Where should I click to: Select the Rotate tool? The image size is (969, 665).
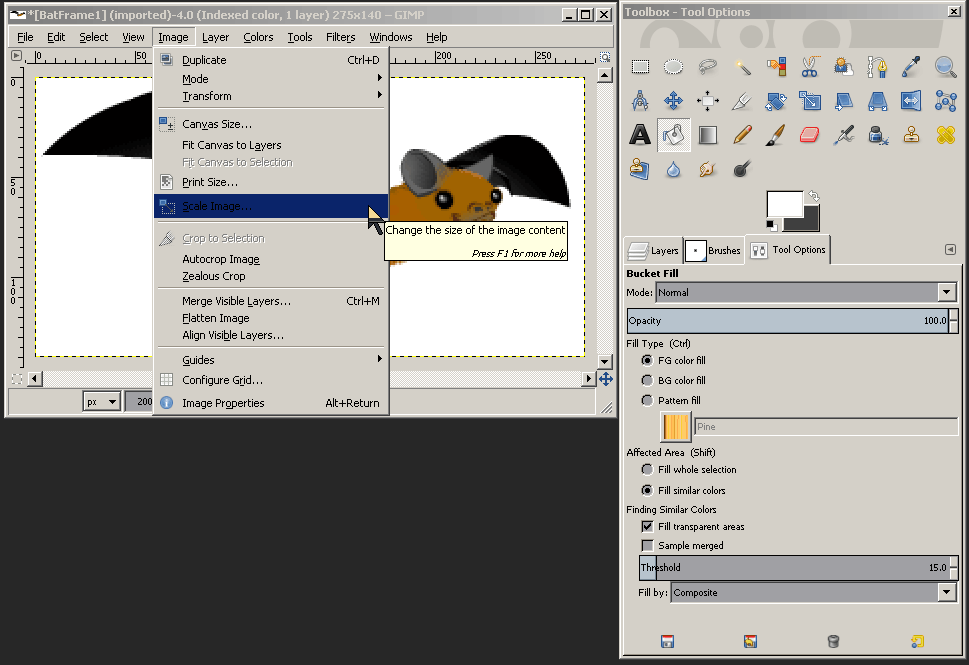[x=776, y=101]
